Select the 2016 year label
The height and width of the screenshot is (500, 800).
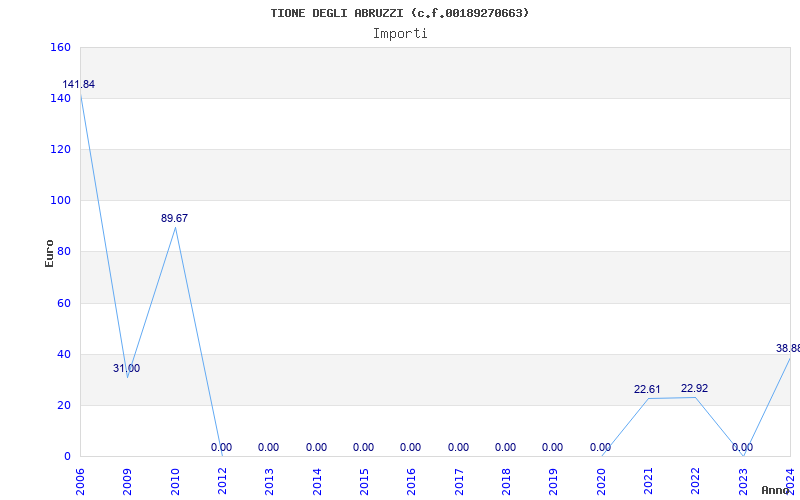[412, 482]
